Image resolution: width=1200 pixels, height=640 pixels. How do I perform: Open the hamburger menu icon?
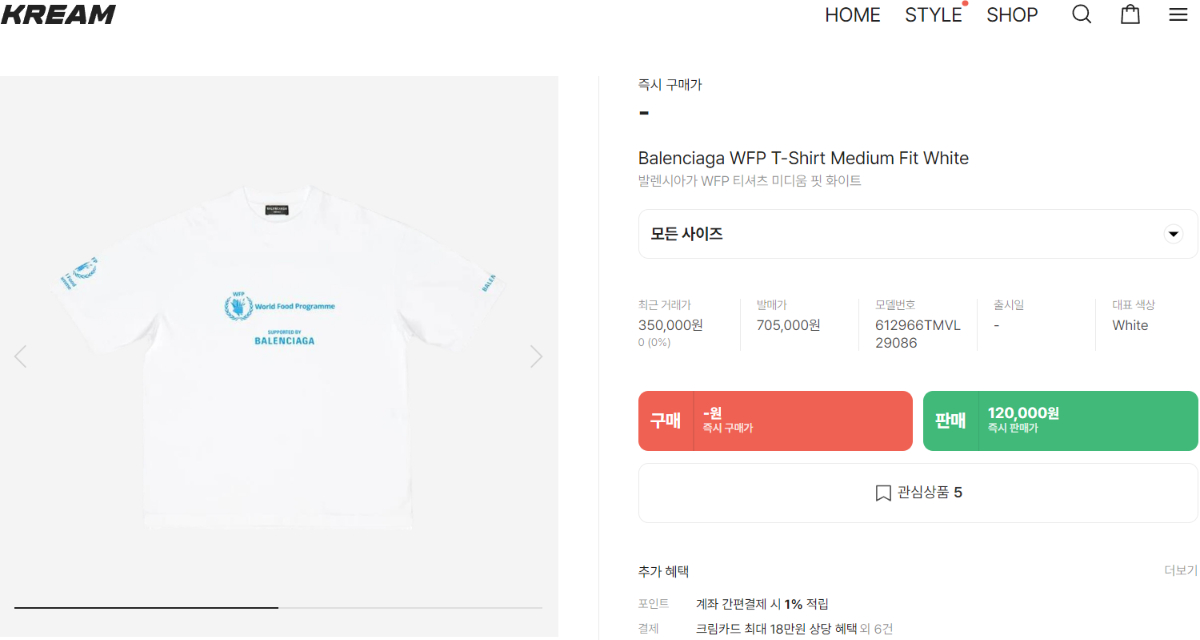pyautogui.click(x=1178, y=14)
